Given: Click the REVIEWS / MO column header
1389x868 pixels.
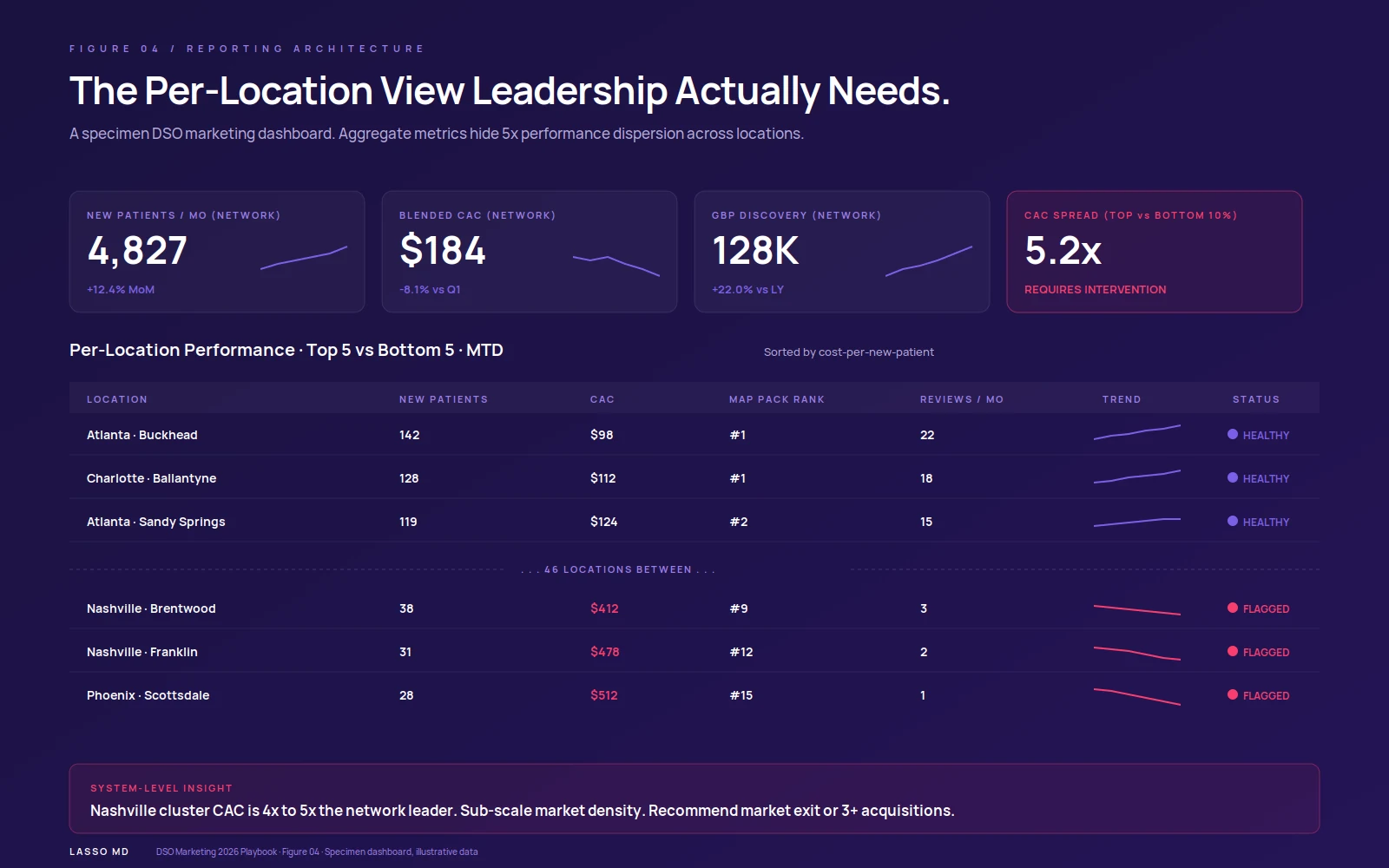Looking at the screenshot, I should click(962, 399).
